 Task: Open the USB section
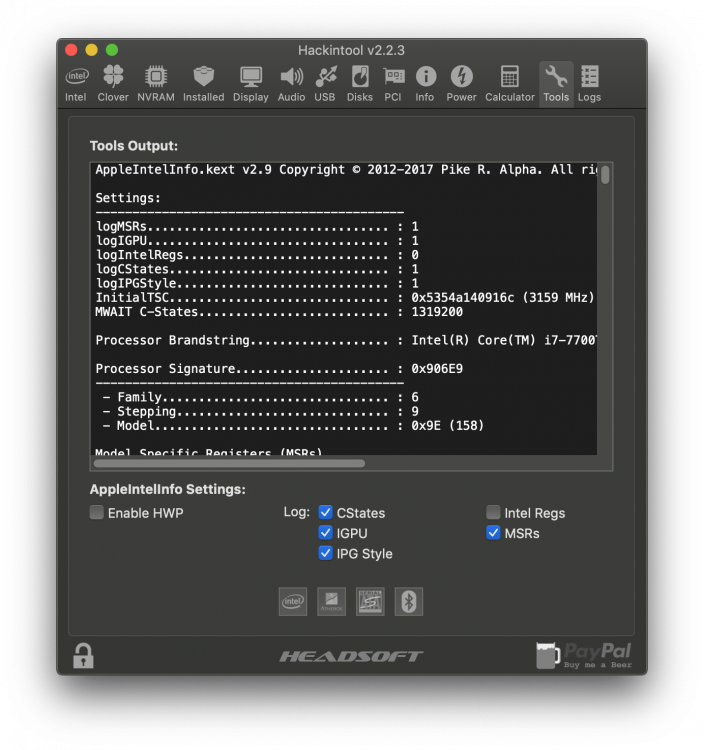coord(325,84)
